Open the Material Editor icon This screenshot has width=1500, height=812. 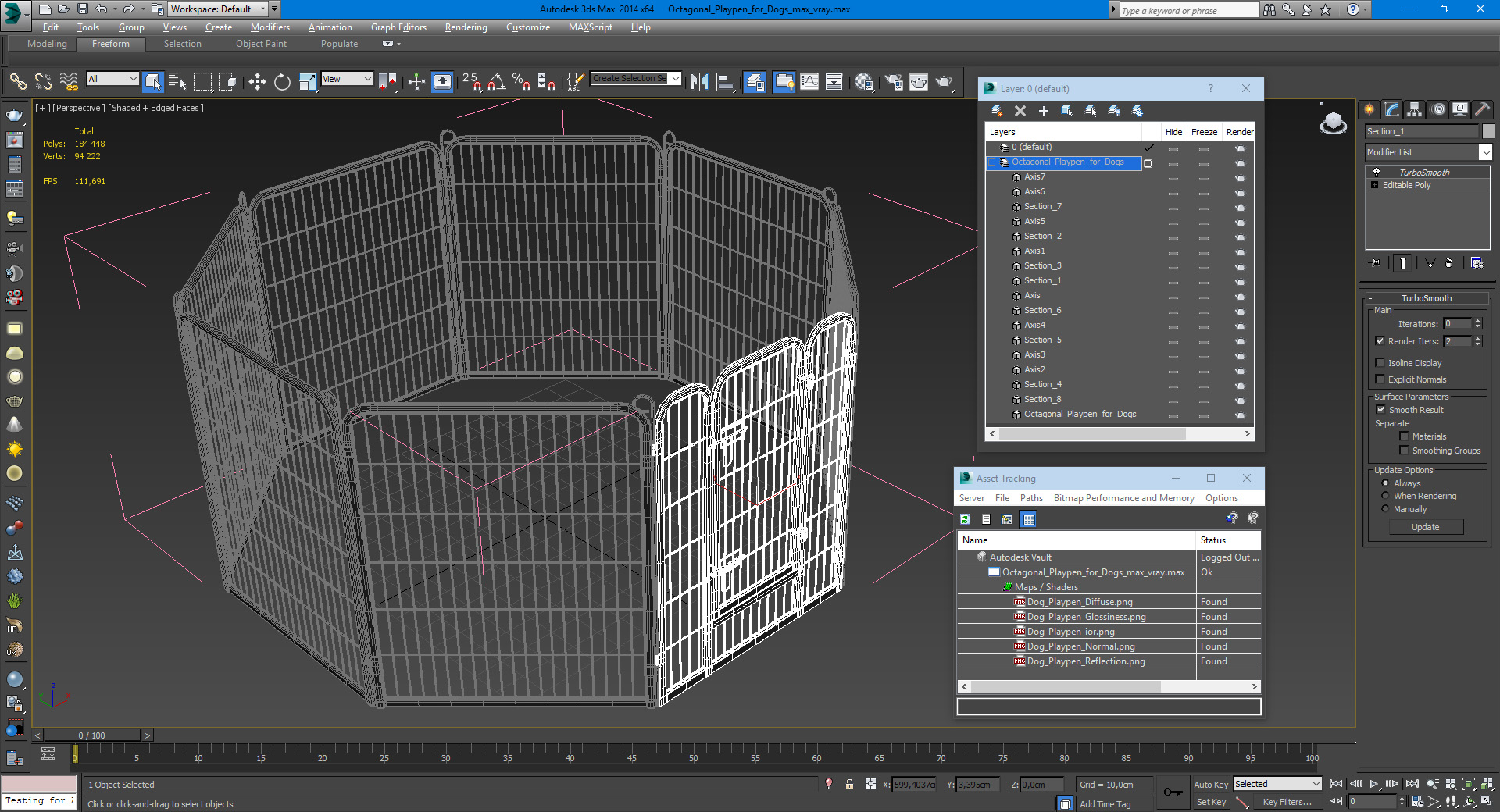[863, 81]
